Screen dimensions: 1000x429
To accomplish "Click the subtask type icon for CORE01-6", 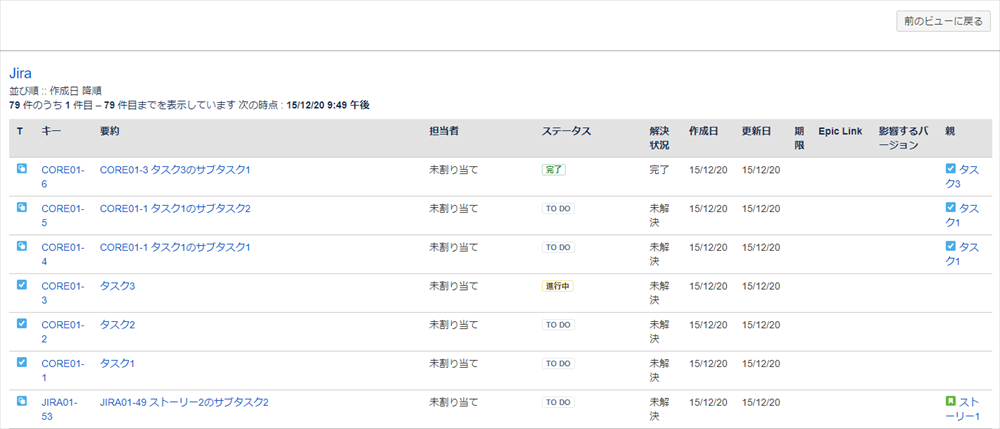I will pyautogui.click(x=21, y=169).
